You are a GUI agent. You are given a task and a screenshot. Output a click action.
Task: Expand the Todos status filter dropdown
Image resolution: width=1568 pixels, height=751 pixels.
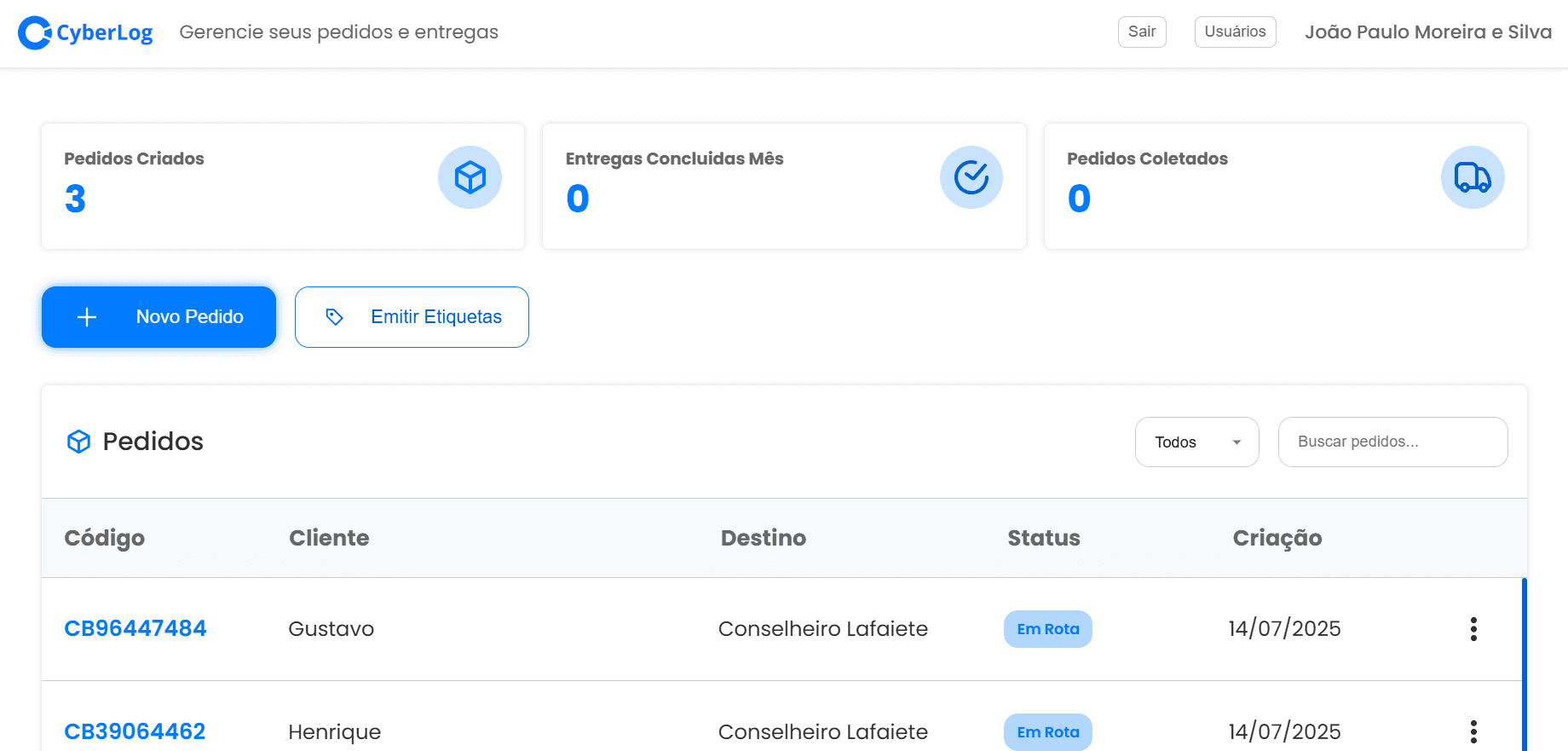point(1196,442)
